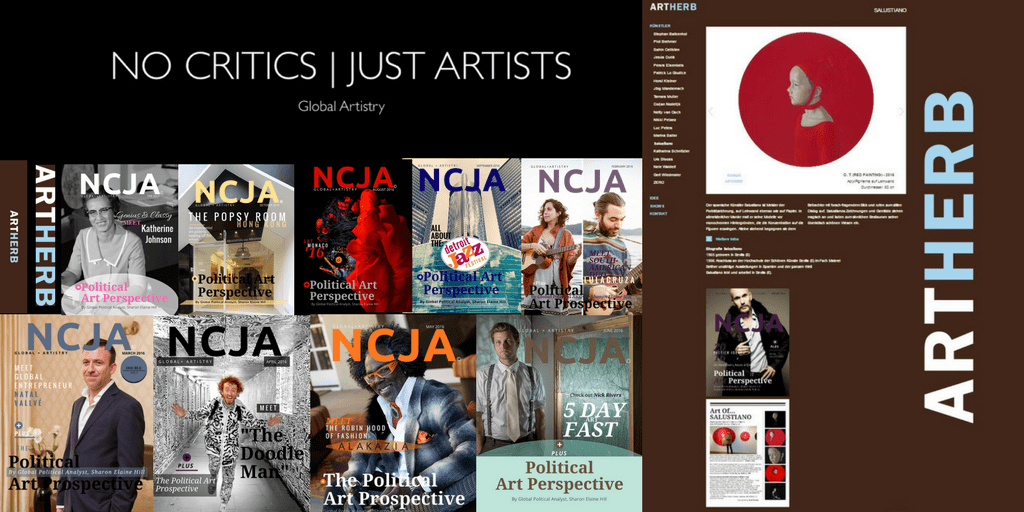Open the NCJA February cover with guitar musicians
Viewport: 1024px width, 512px height.
(581, 236)
